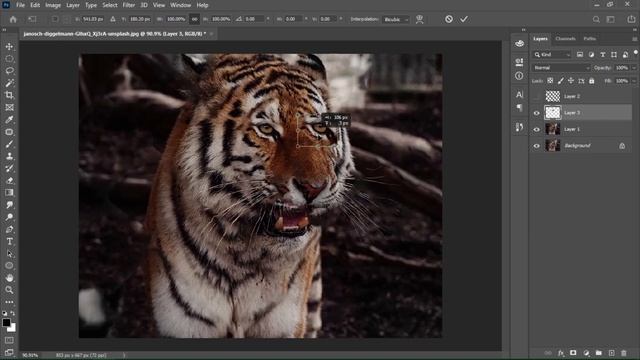Click the Home icon in options bar
The height and width of the screenshot is (360, 640).
click(13, 19)
